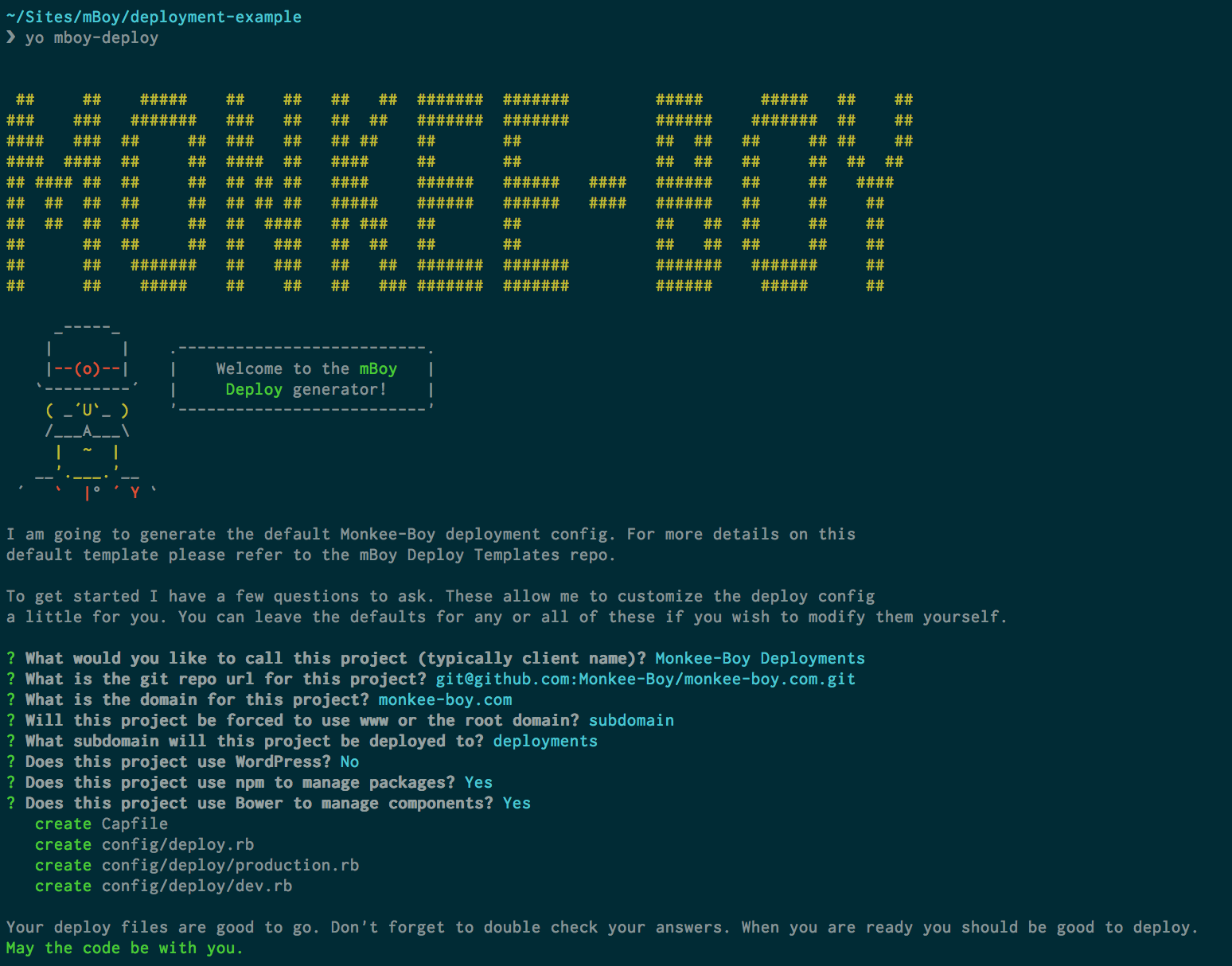This screenshot has width=1232, height=966.
Task: Click the ~/Sites/mBoy/deployment-example path
Action: click(154, 17)
